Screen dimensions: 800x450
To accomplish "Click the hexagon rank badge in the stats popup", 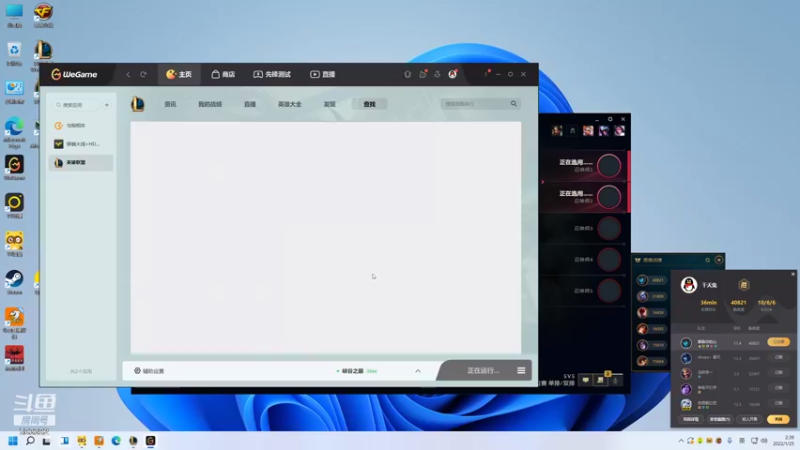I will point(743,285).
